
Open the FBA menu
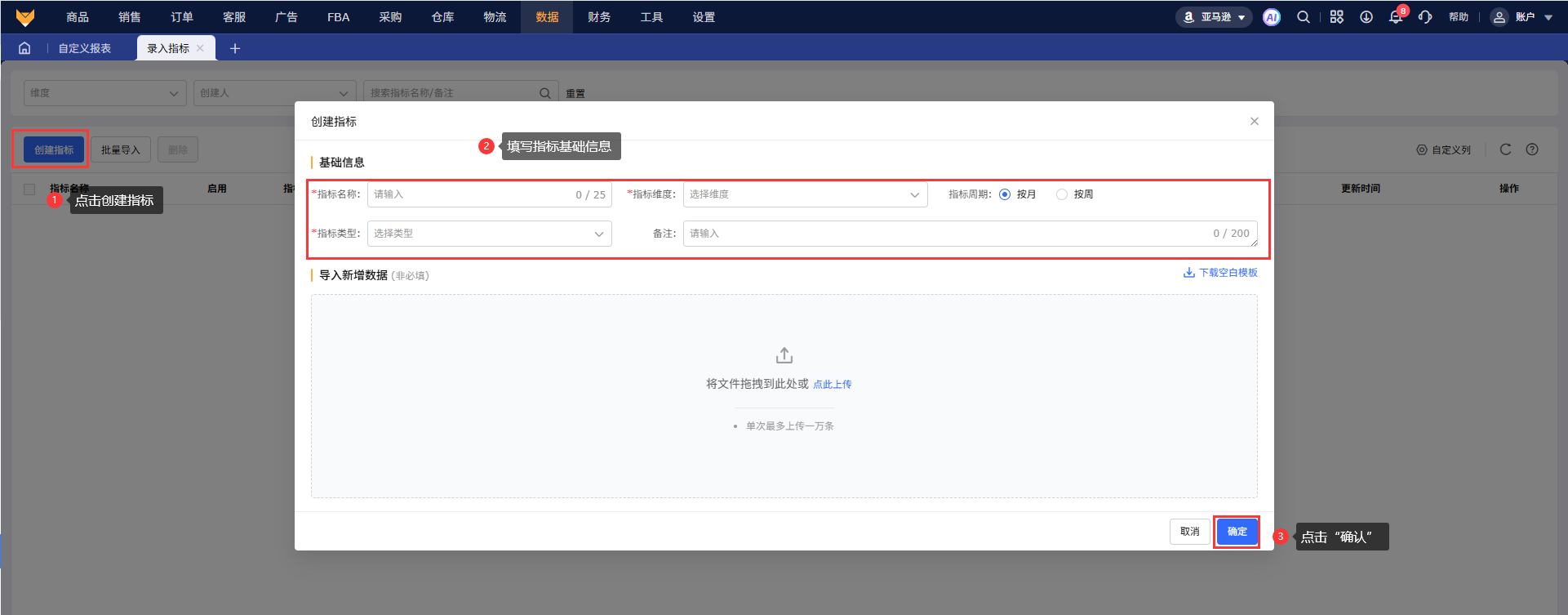coord(339,17)
